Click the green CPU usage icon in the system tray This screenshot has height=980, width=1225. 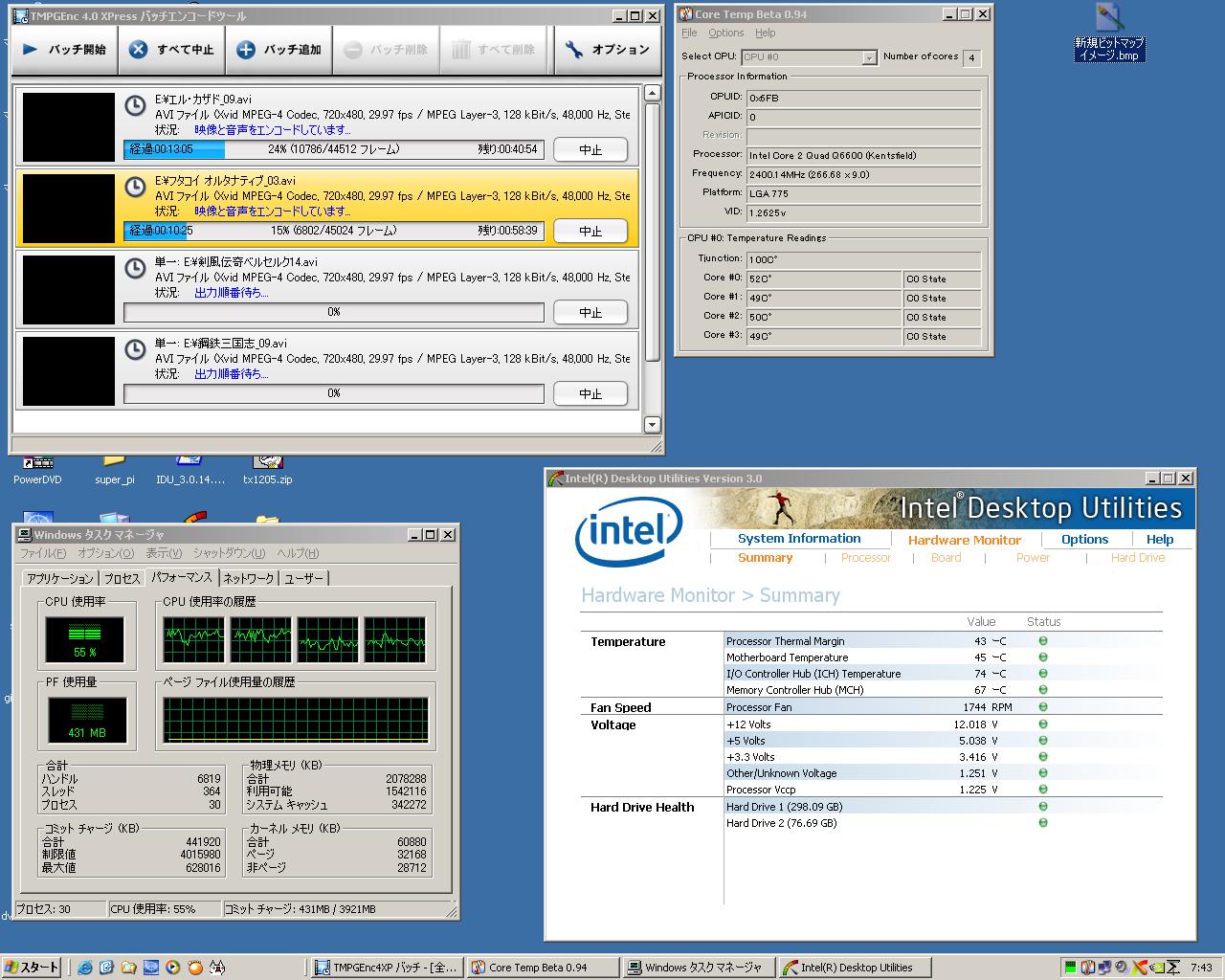(x=1071, y=968)
